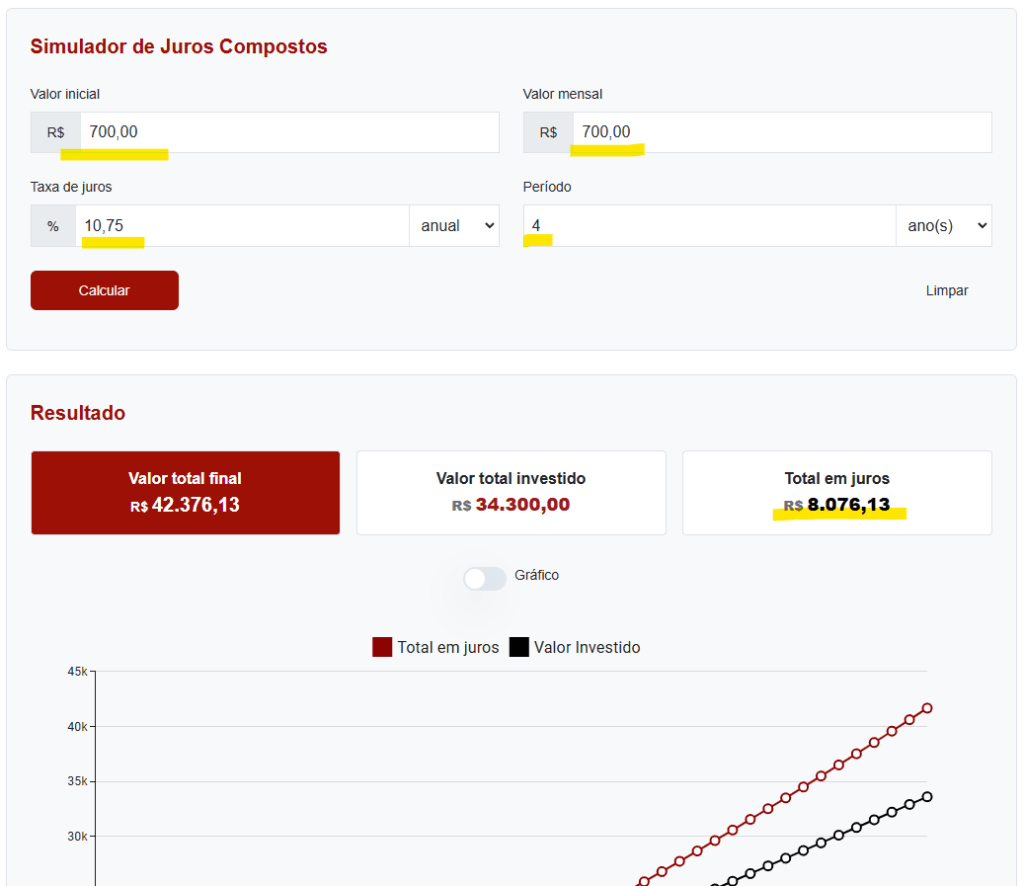Focus the Valor inicial input field
Viewport: 1024px width, 886px height.
point(289,133)
